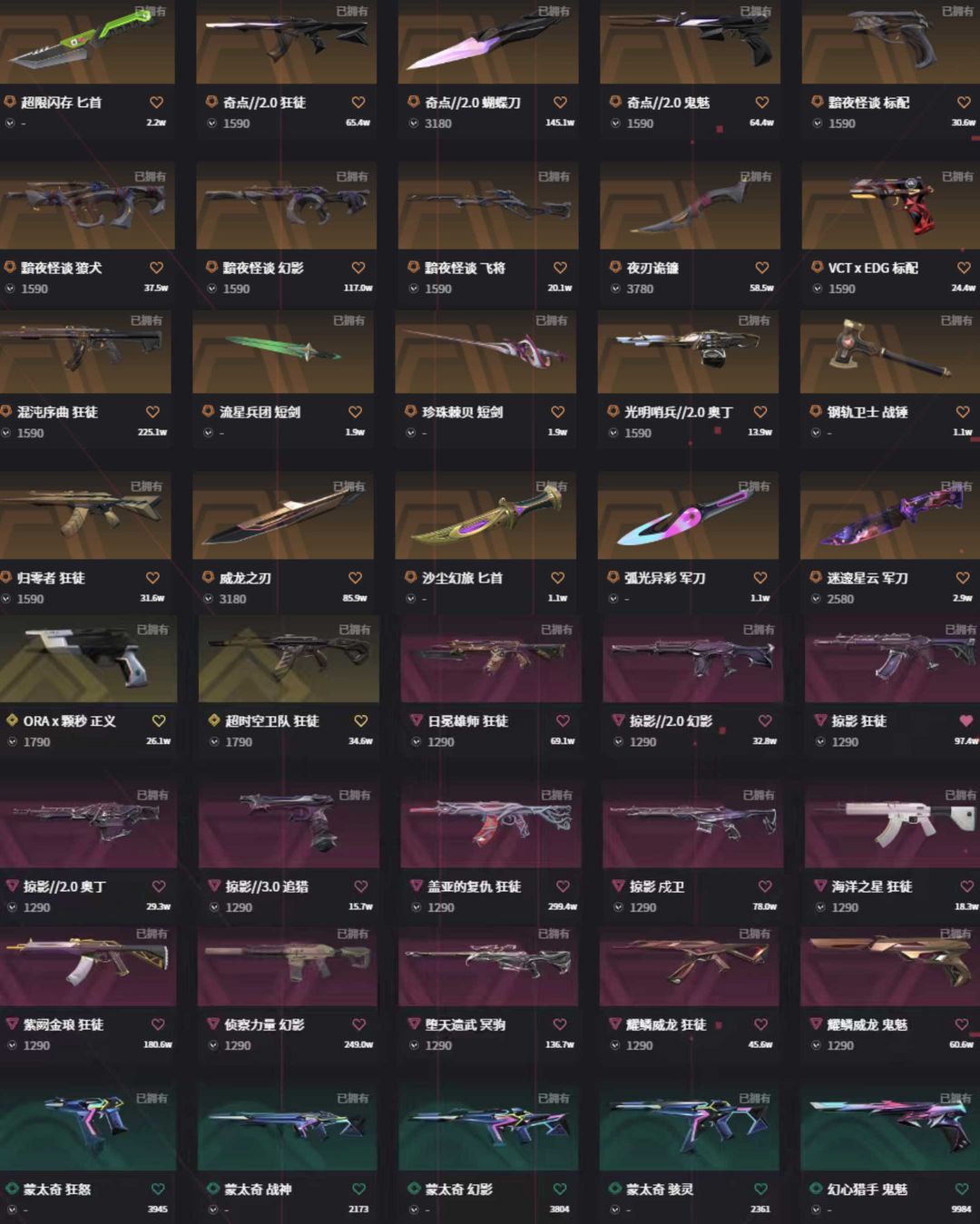Click the tier icon beside 夜刃诡镰
Image resolution: width=980 pixels, height=1224 pixels.
pyautogui.click(x=615, y=268)
